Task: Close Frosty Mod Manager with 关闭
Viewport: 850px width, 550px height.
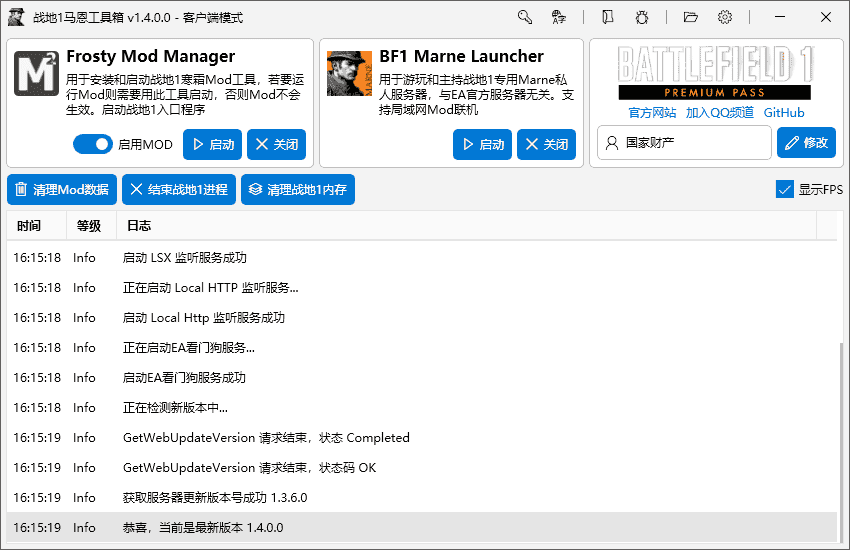Action: click(276, 144)
